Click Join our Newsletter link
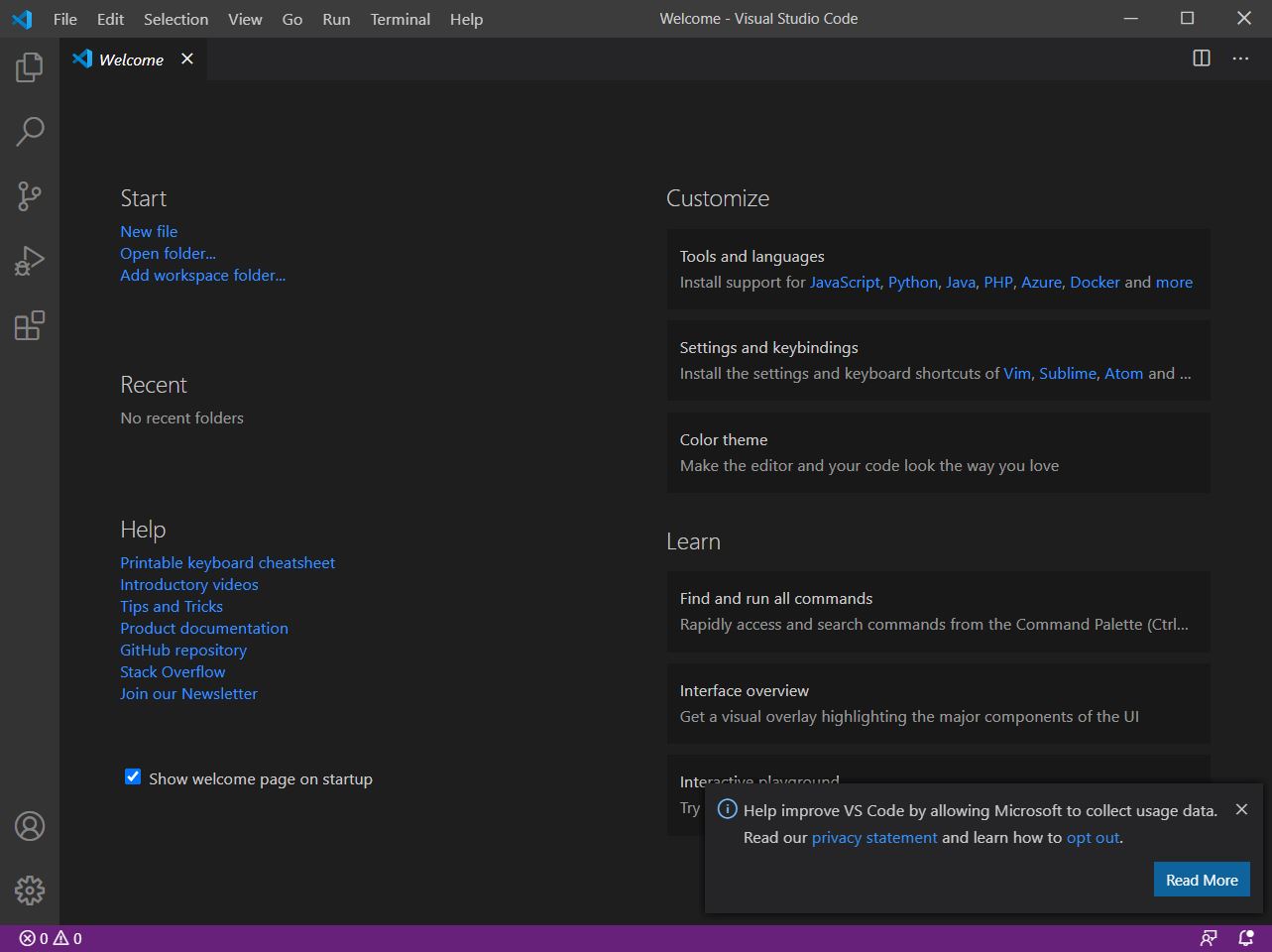Viewport: 1272px width, 952px height. (188, 693)
